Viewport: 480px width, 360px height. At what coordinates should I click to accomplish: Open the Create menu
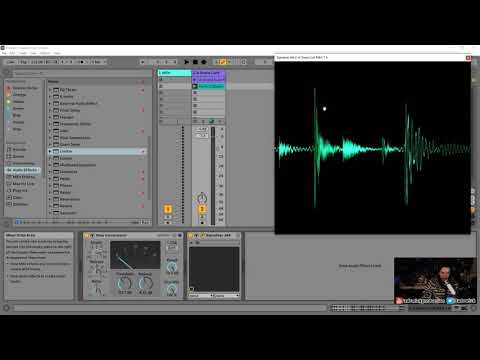[23, 53]
